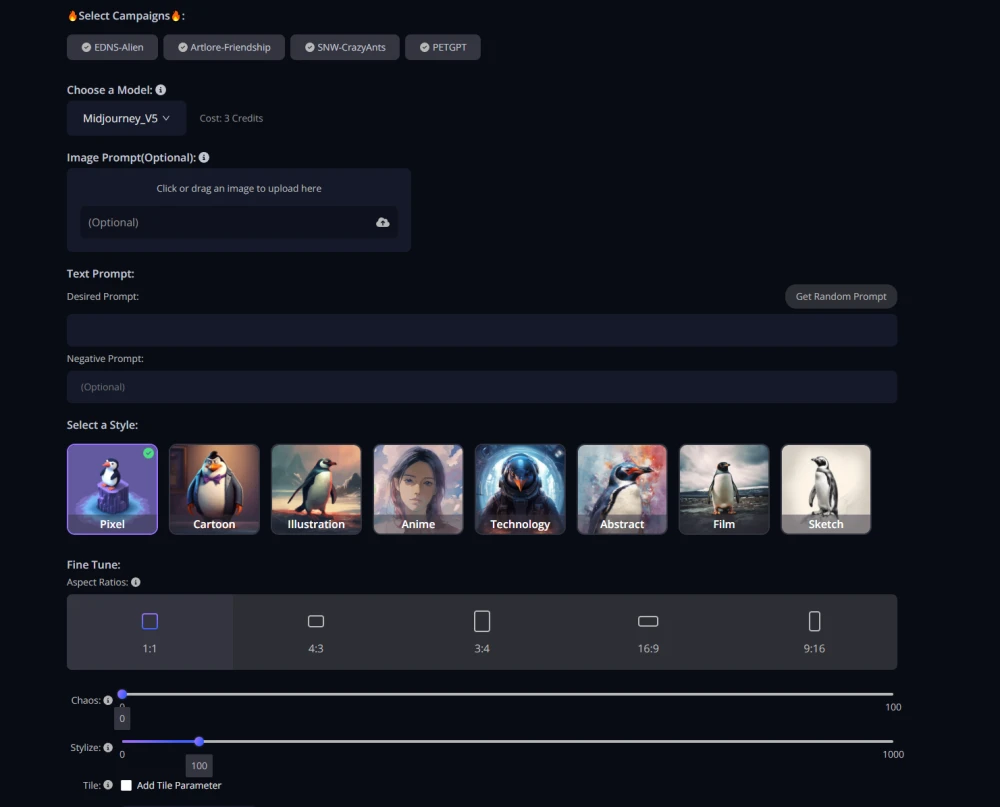1000x807 pixels.
Task: Click the cloud upload icon
Action: pos(382,222)
